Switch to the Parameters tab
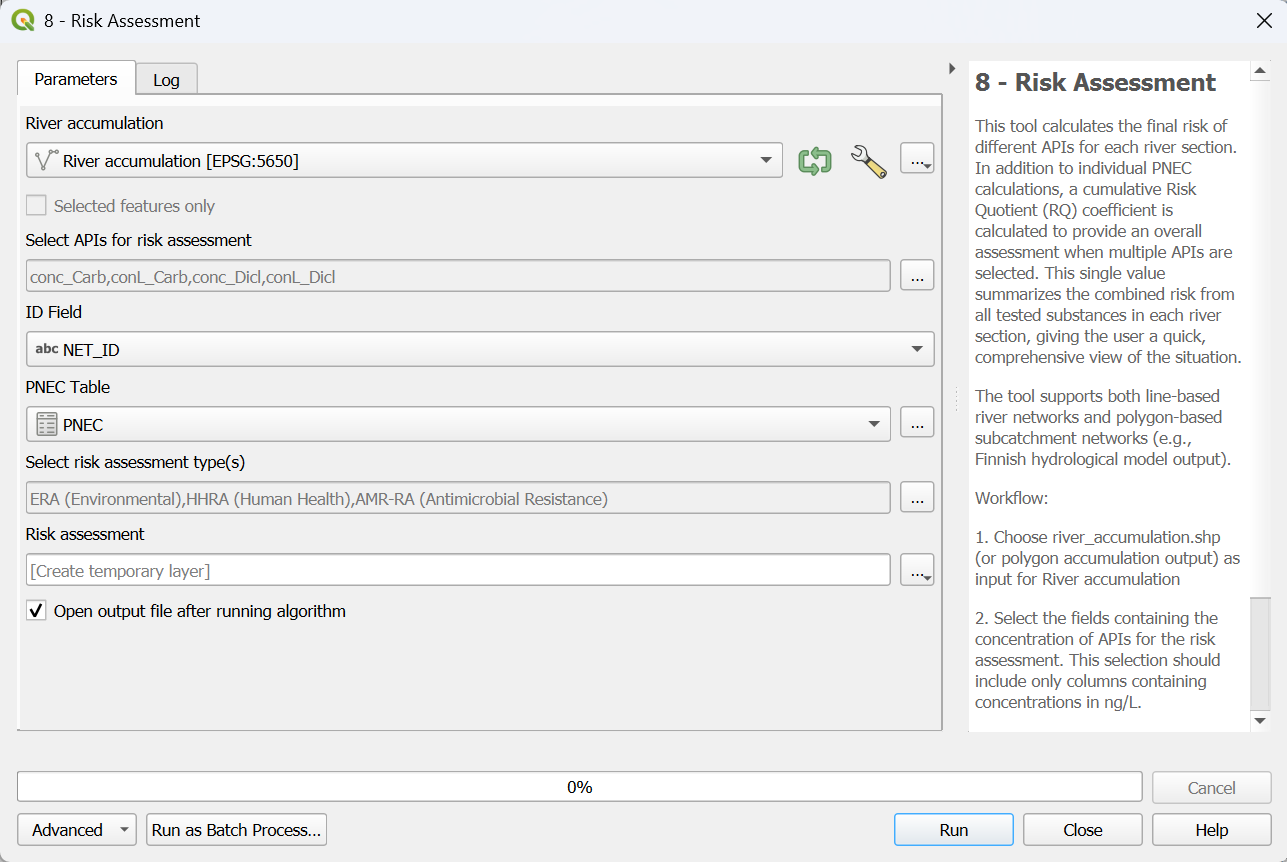This screenshot has width=1287, height=862. pos(76,79)
